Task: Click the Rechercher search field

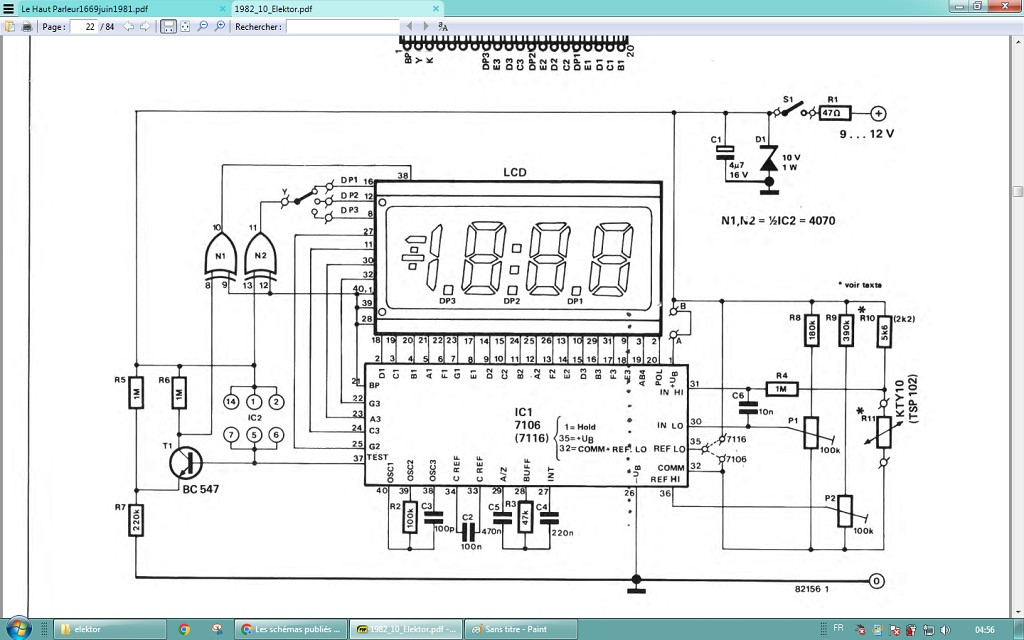Action: point(342,27)
